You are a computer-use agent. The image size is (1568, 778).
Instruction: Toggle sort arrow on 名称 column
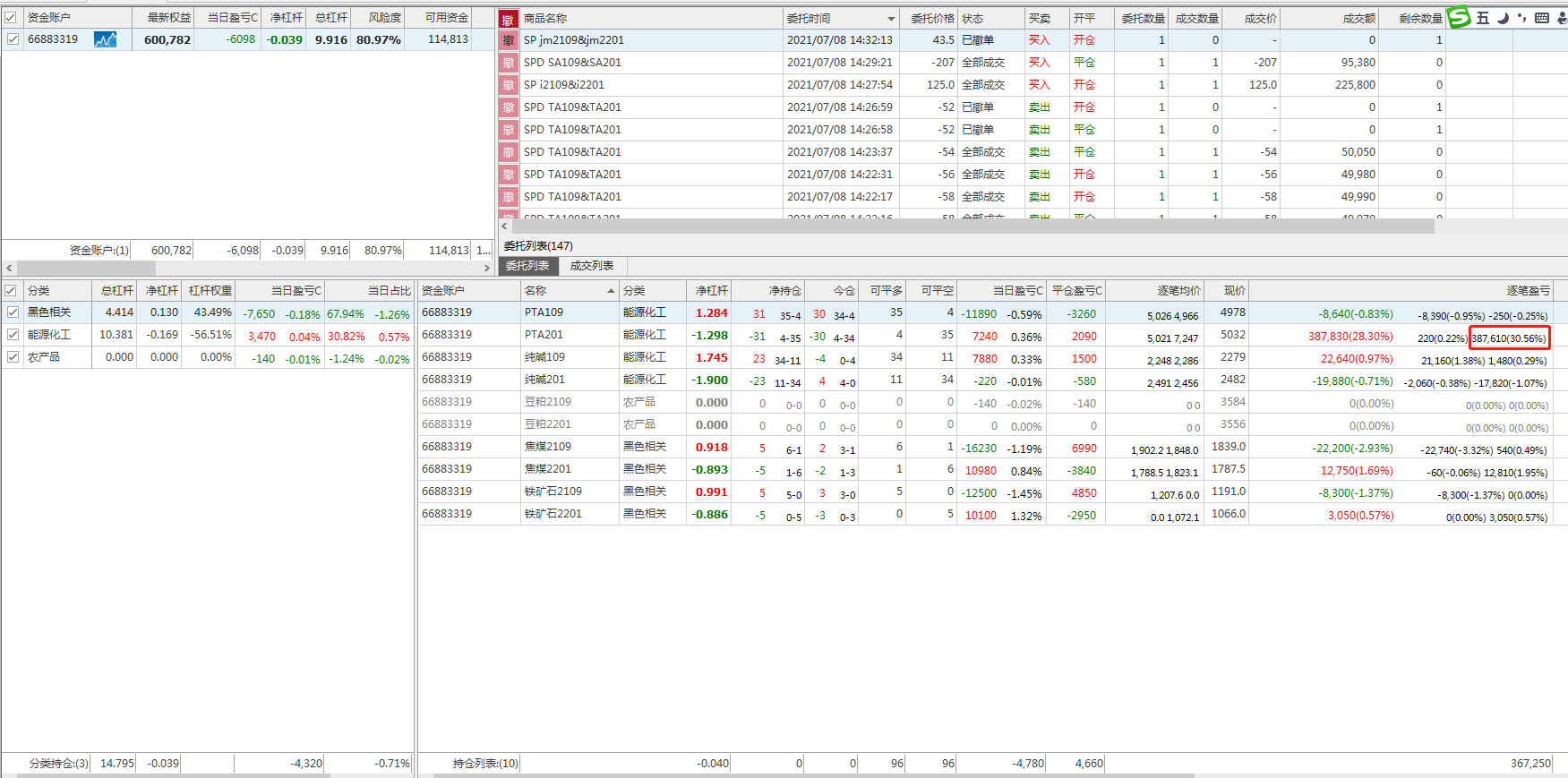(611, 291)
